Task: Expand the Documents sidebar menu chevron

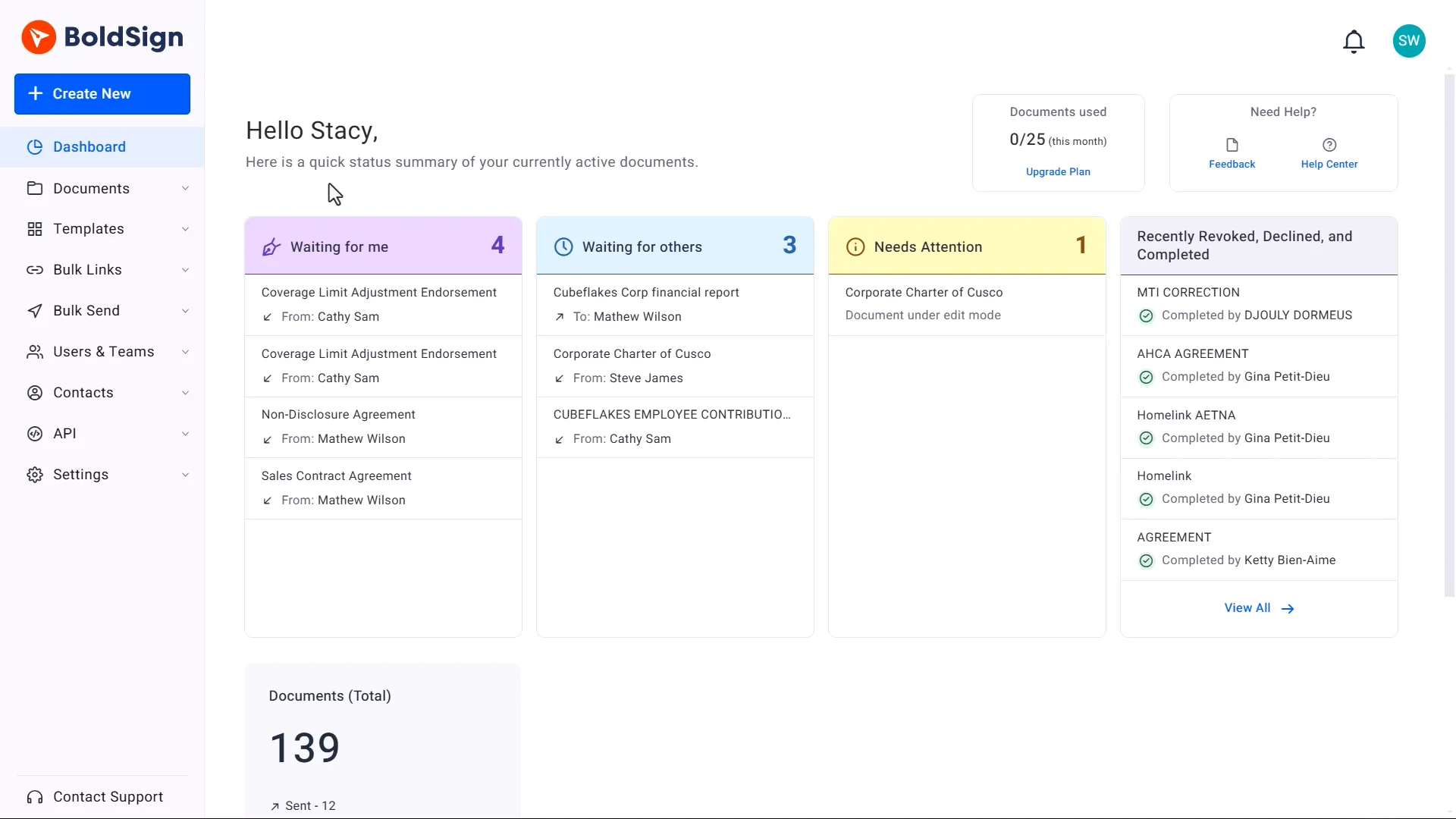Action: tap(185, 189)
